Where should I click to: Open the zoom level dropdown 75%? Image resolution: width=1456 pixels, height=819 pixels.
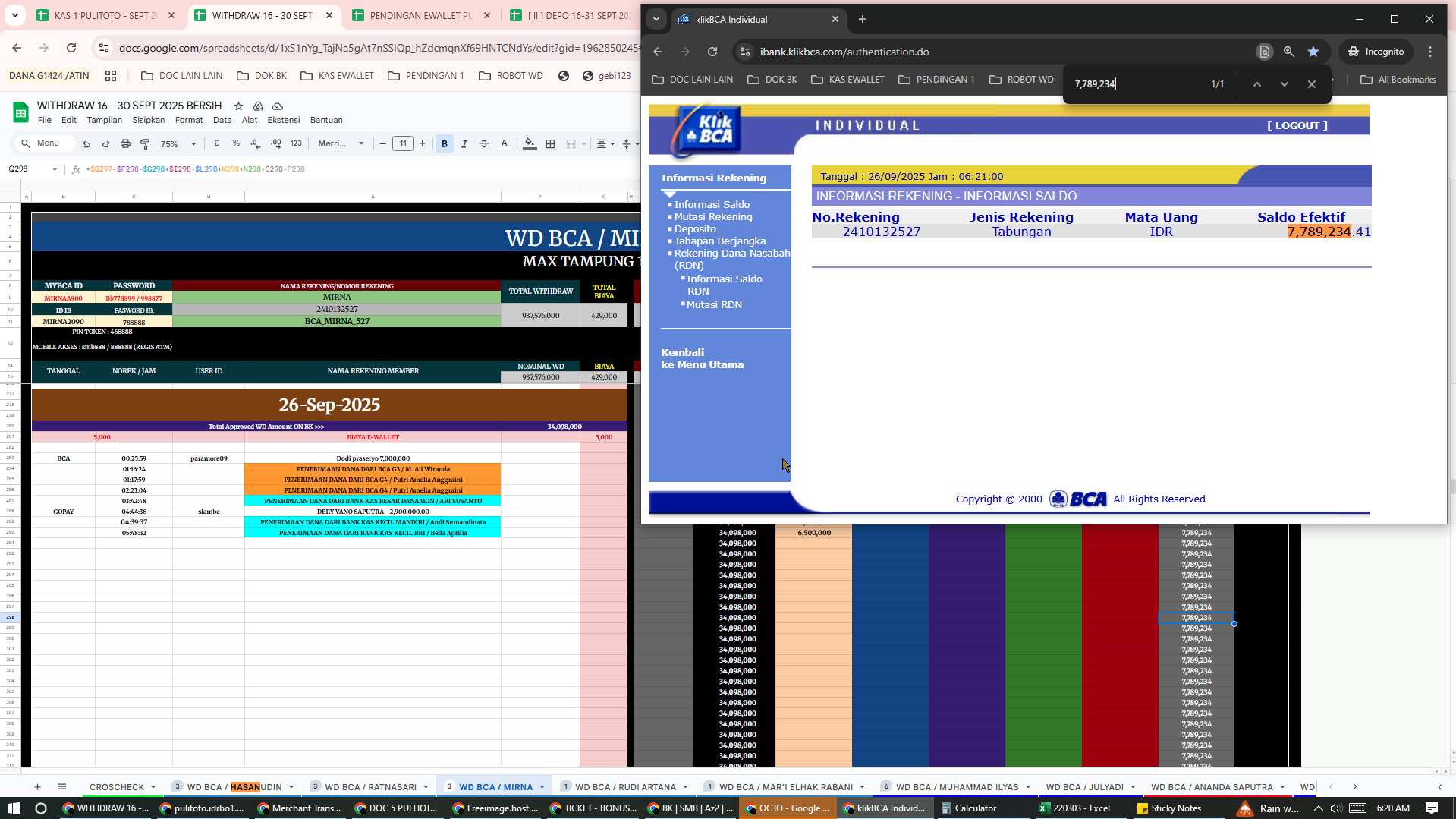point(178,143)
